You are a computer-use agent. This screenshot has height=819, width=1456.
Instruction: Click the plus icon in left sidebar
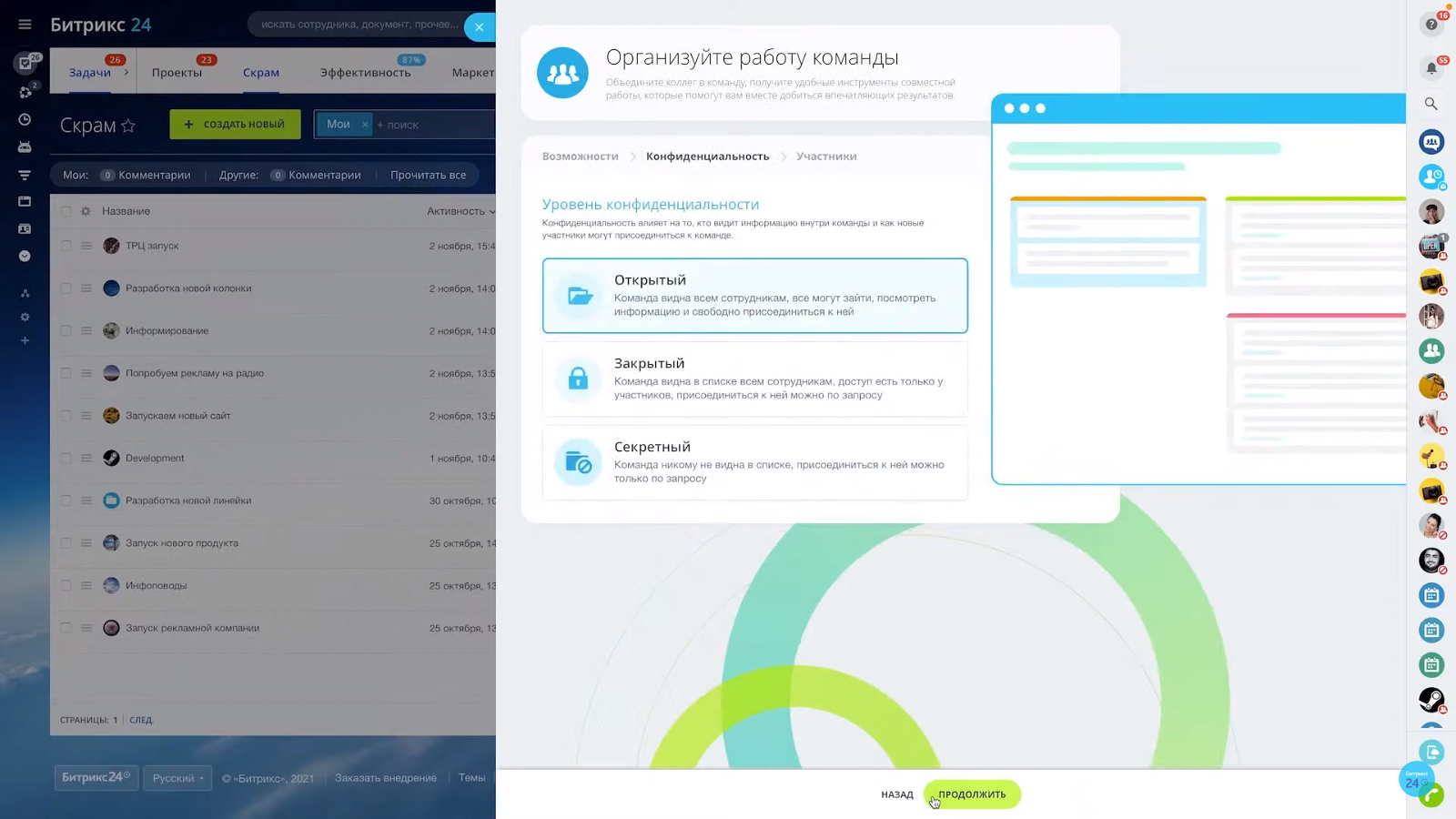(25, 340)
